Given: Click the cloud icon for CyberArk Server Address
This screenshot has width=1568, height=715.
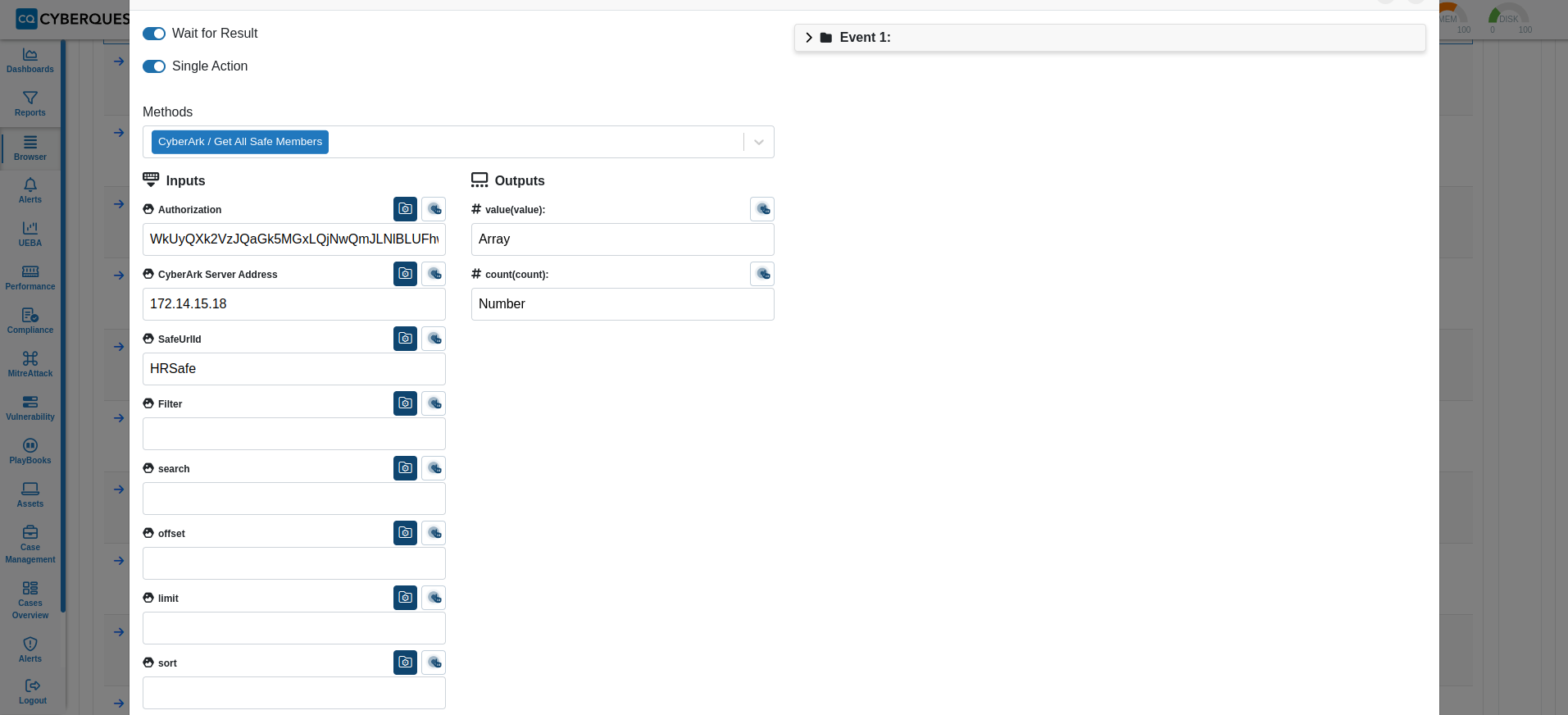Looking at the screenshot, I should pos(434,274).
